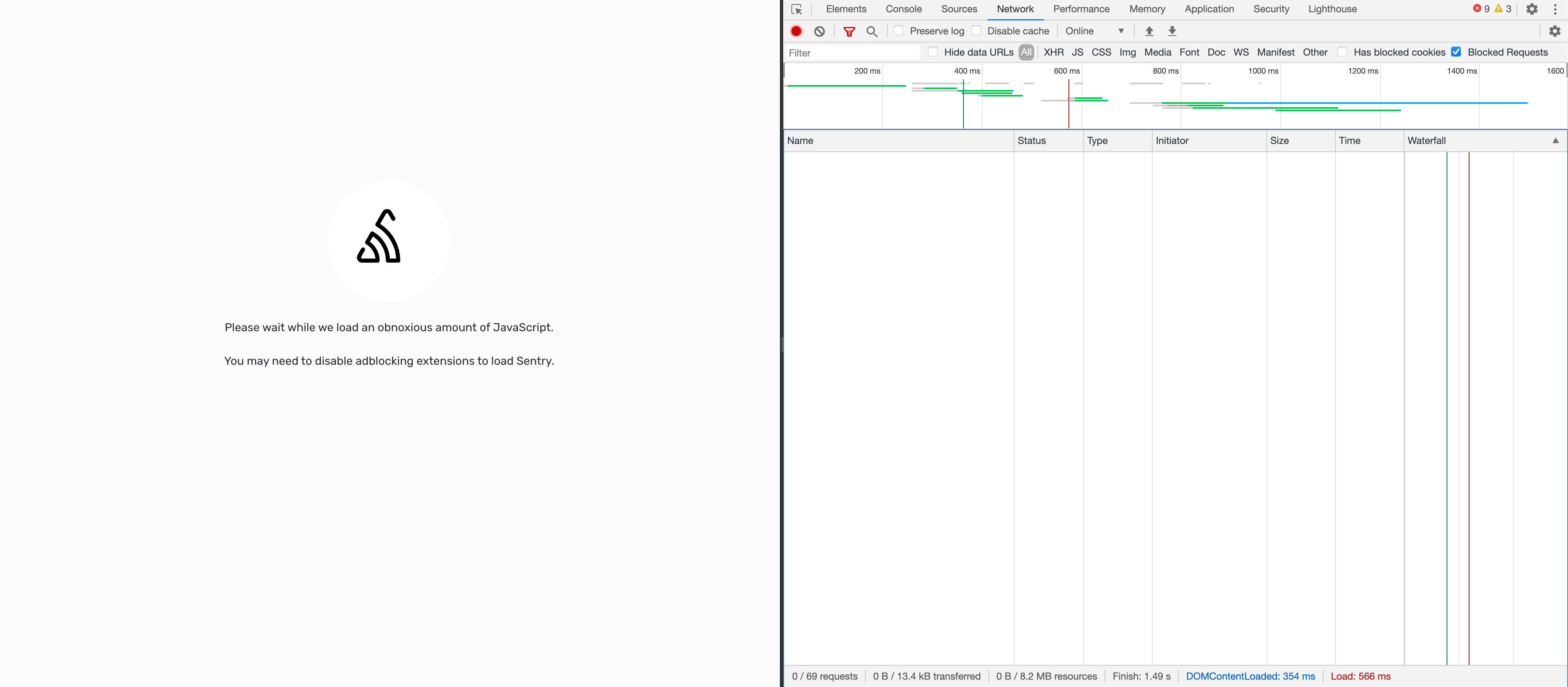Open network request search
Image resolution: width=1568 pixels, height=687 pixels.
coord(871,31)
